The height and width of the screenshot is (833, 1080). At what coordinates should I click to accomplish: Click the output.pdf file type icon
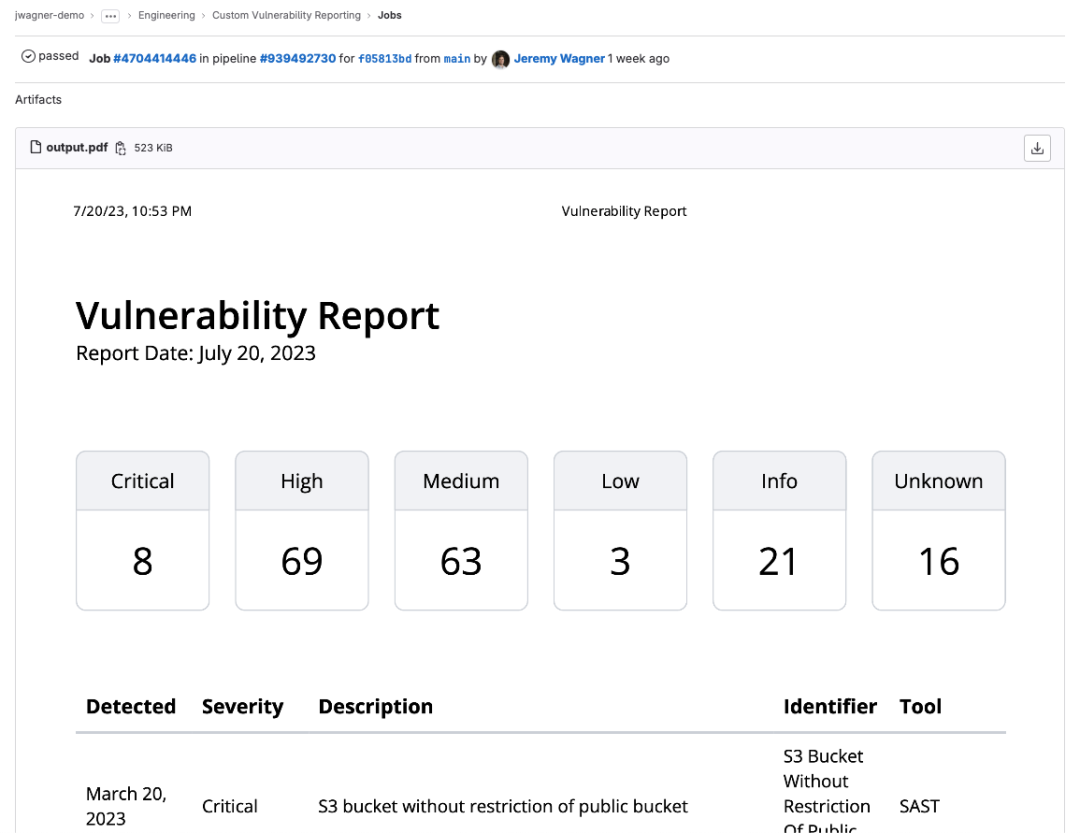point(37,146)
